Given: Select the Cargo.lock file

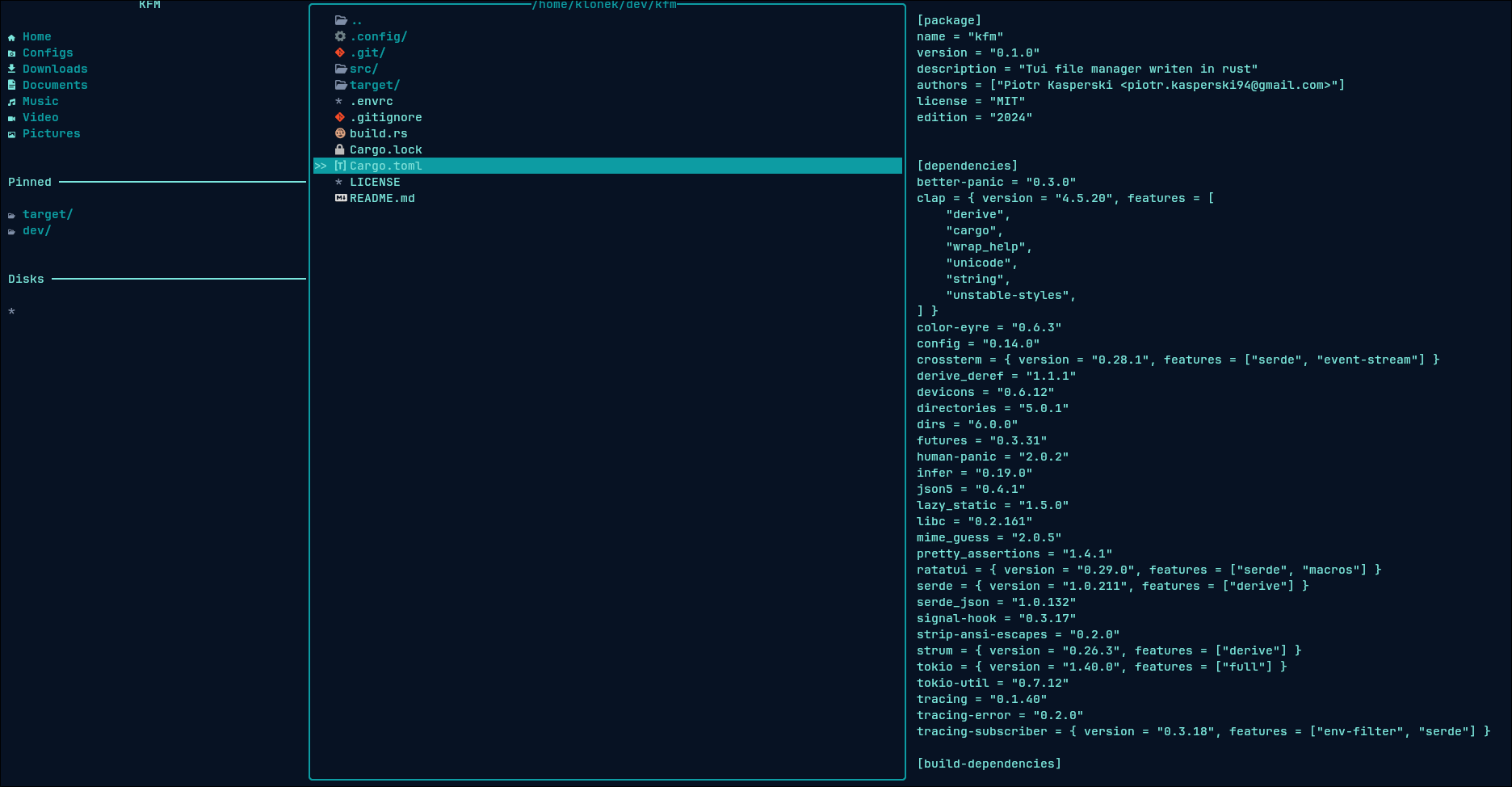Looking at the screenshot, I should (x=607, y=149).
